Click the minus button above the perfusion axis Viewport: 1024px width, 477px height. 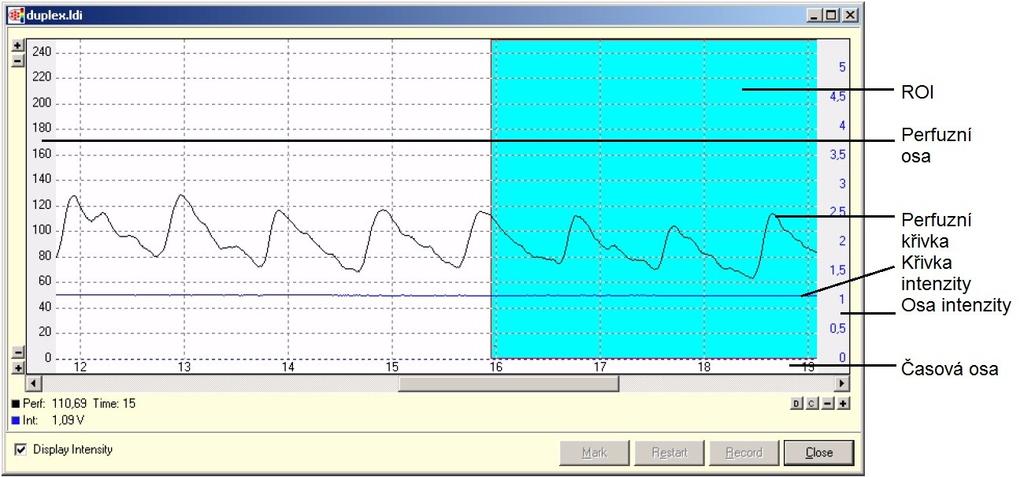click(18, 61)
